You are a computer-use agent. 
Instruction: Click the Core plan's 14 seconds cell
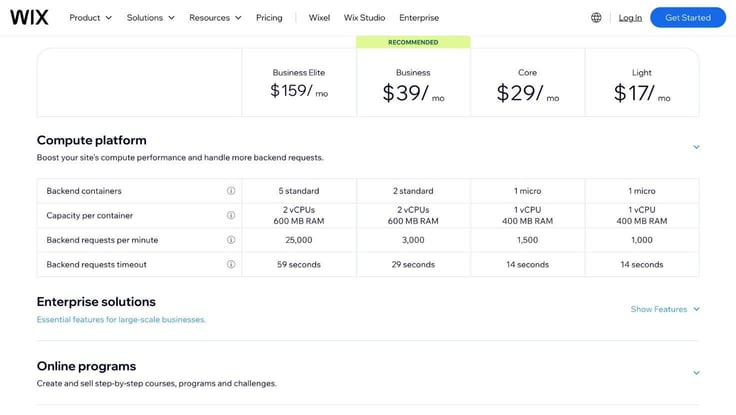pyautogui.click(x=528, y=264)
